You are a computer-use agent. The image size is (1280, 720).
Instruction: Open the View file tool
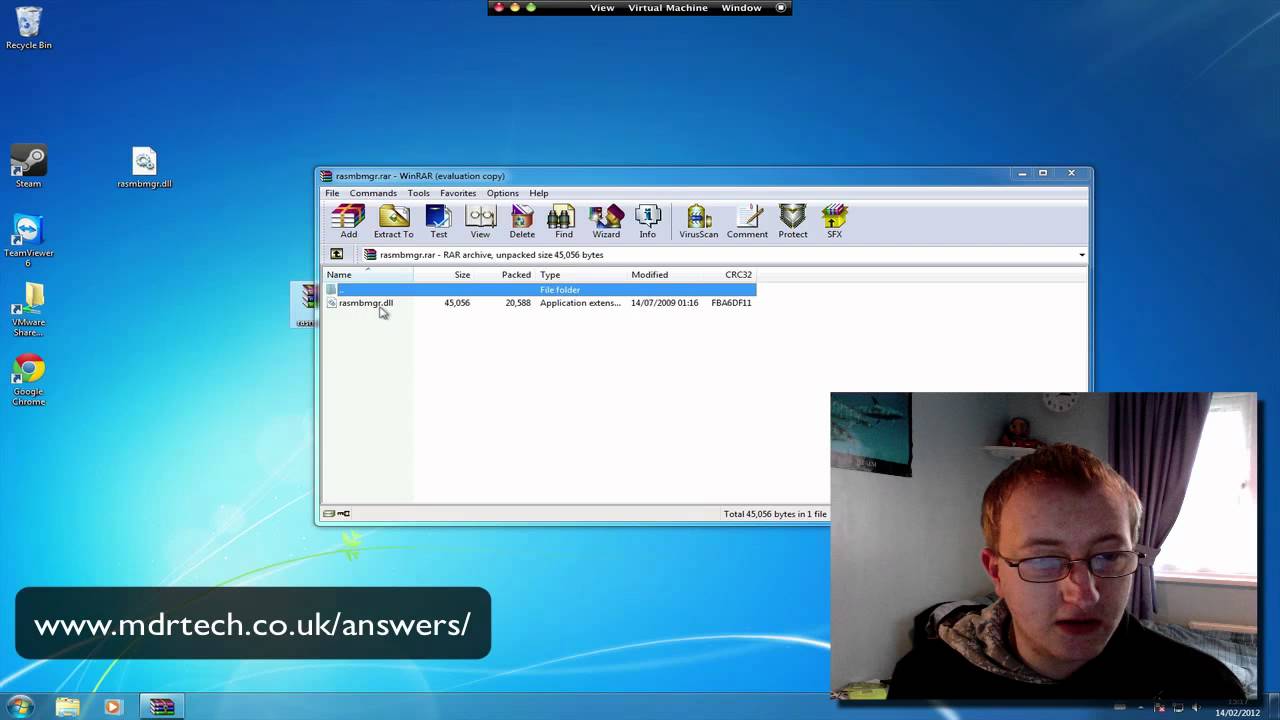pos(480,221)
